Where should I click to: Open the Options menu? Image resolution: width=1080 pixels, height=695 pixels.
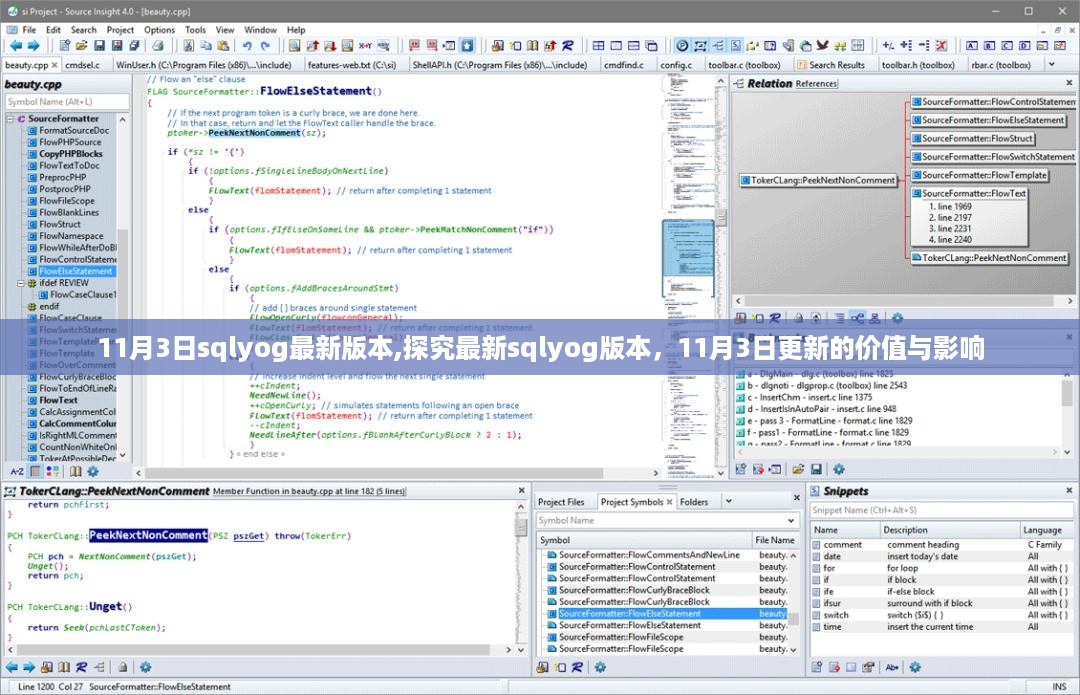pos(159,30)
